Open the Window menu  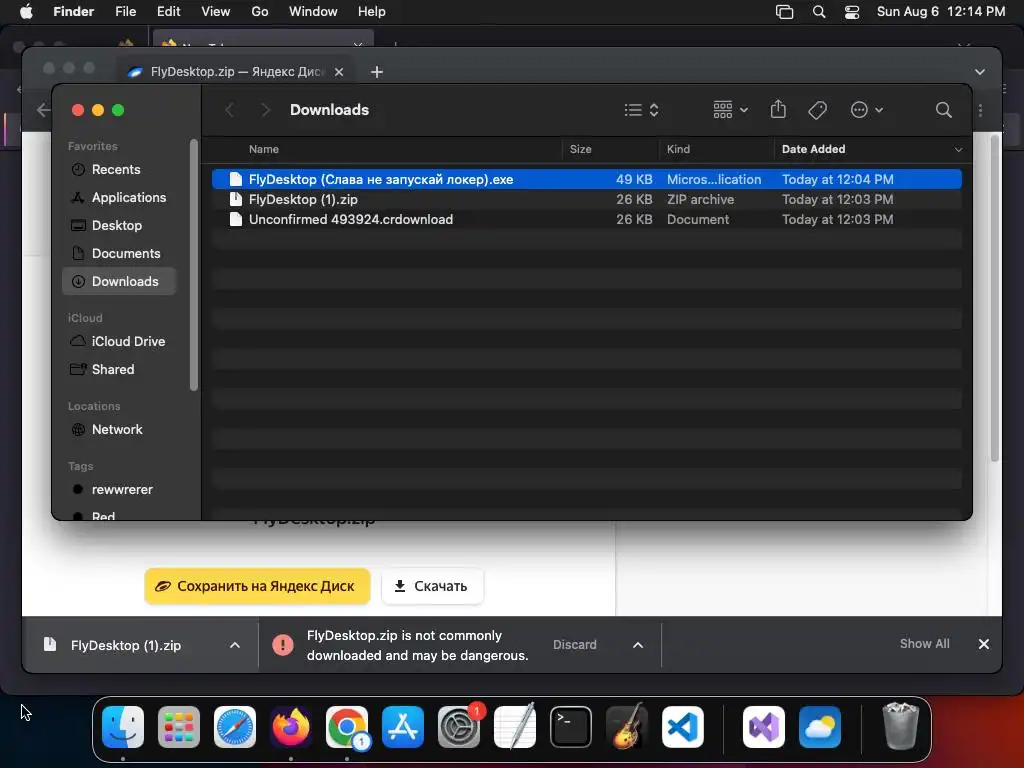point(313,12)
